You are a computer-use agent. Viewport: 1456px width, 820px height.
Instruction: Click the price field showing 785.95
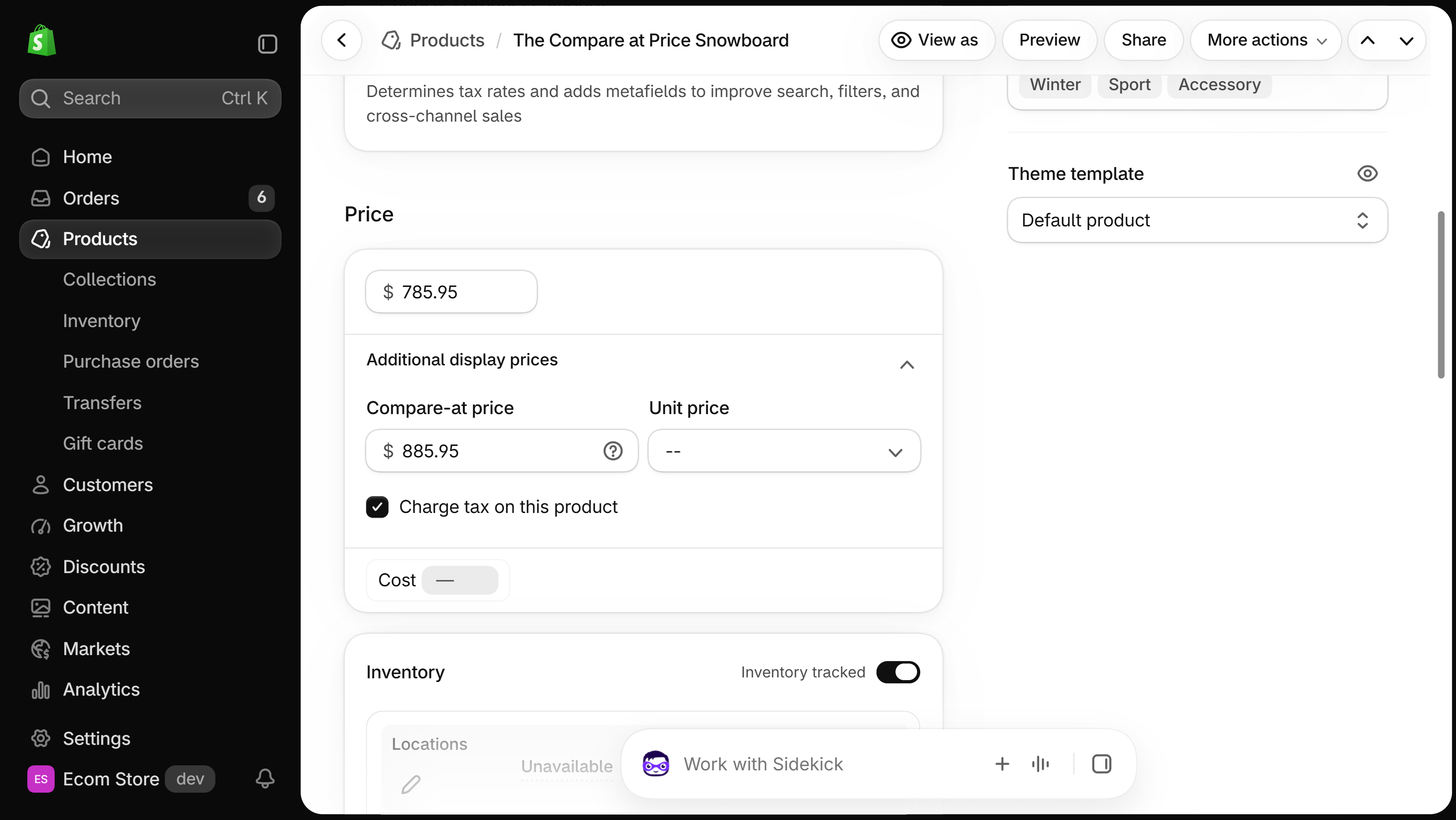point(451,292)
